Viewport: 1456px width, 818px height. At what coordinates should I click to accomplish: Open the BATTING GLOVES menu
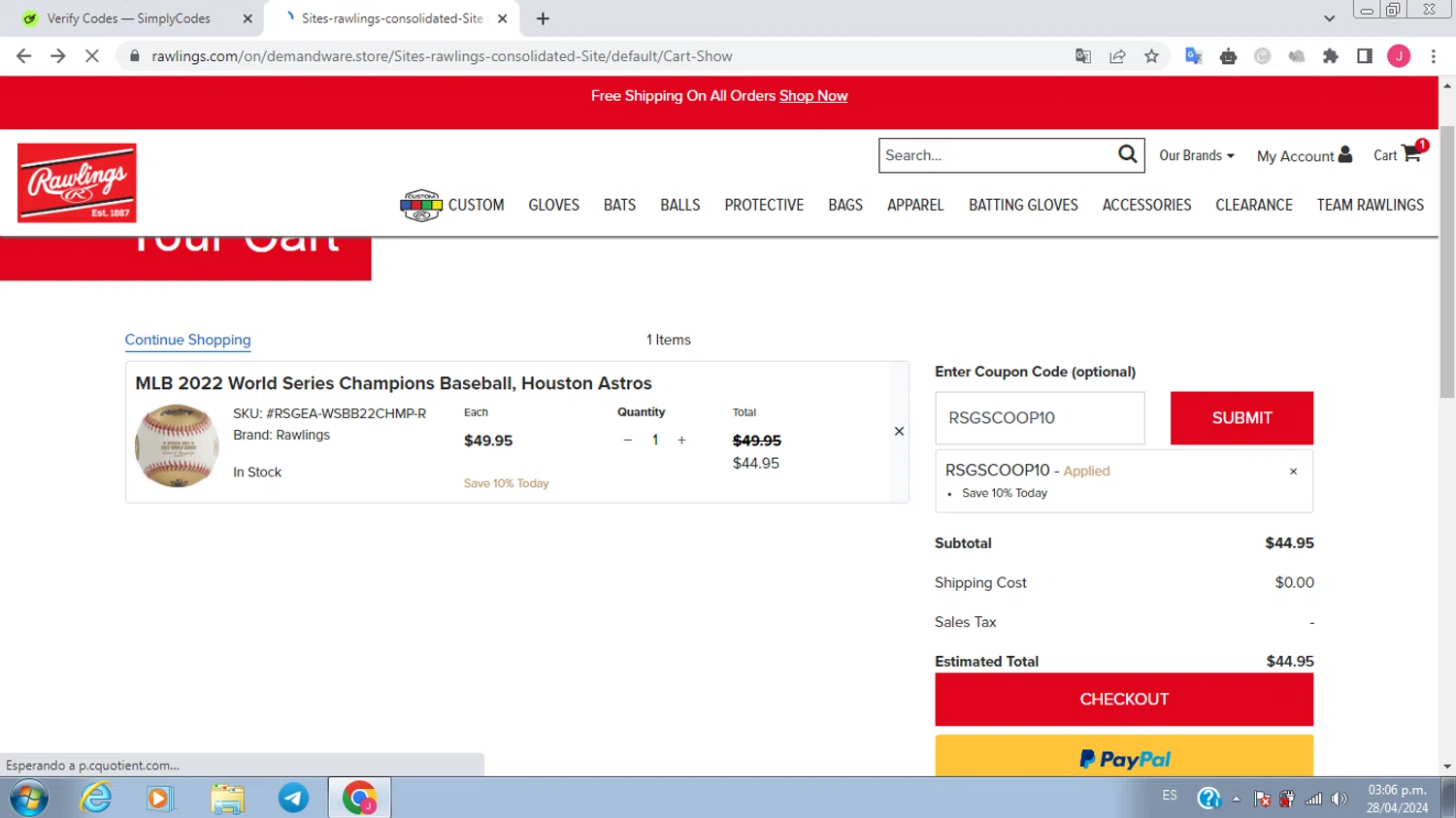click(1023, 205)
